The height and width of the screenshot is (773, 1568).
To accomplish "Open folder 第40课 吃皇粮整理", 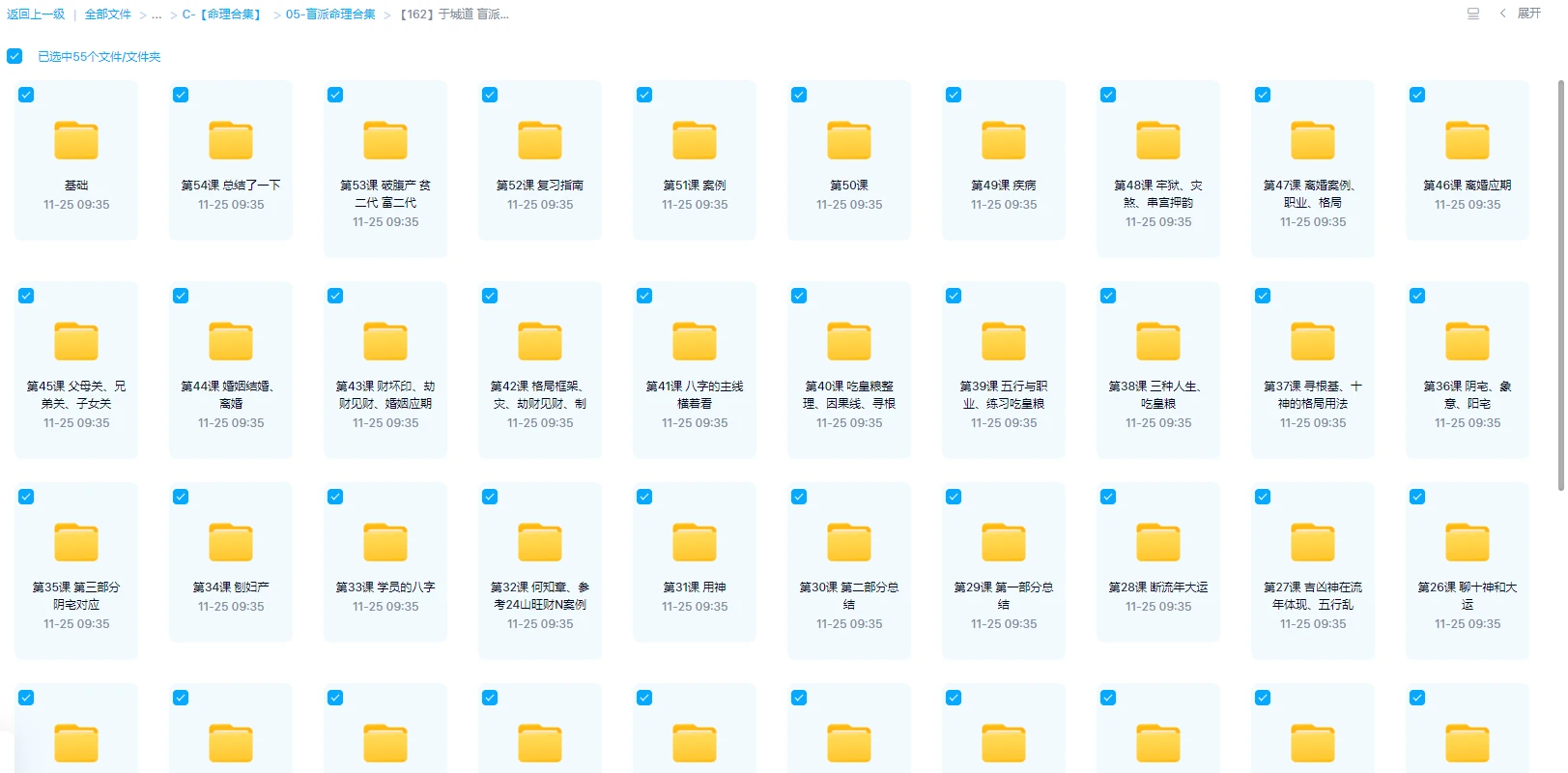I will (849, 341).
